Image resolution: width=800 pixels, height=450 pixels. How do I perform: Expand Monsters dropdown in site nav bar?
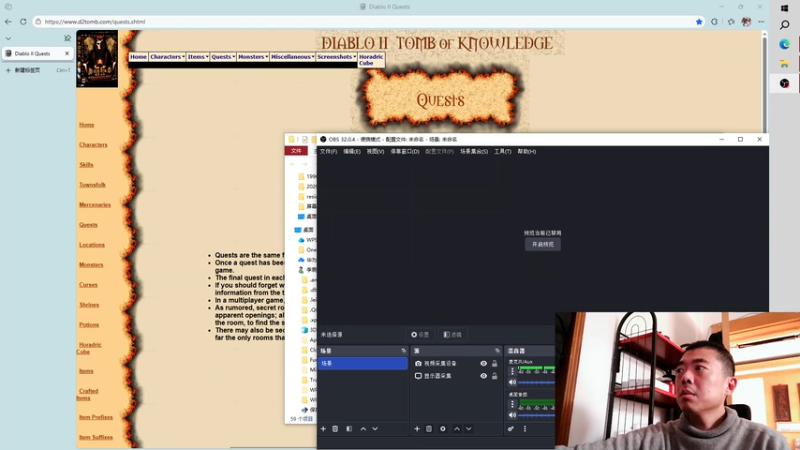pos(253,57)
